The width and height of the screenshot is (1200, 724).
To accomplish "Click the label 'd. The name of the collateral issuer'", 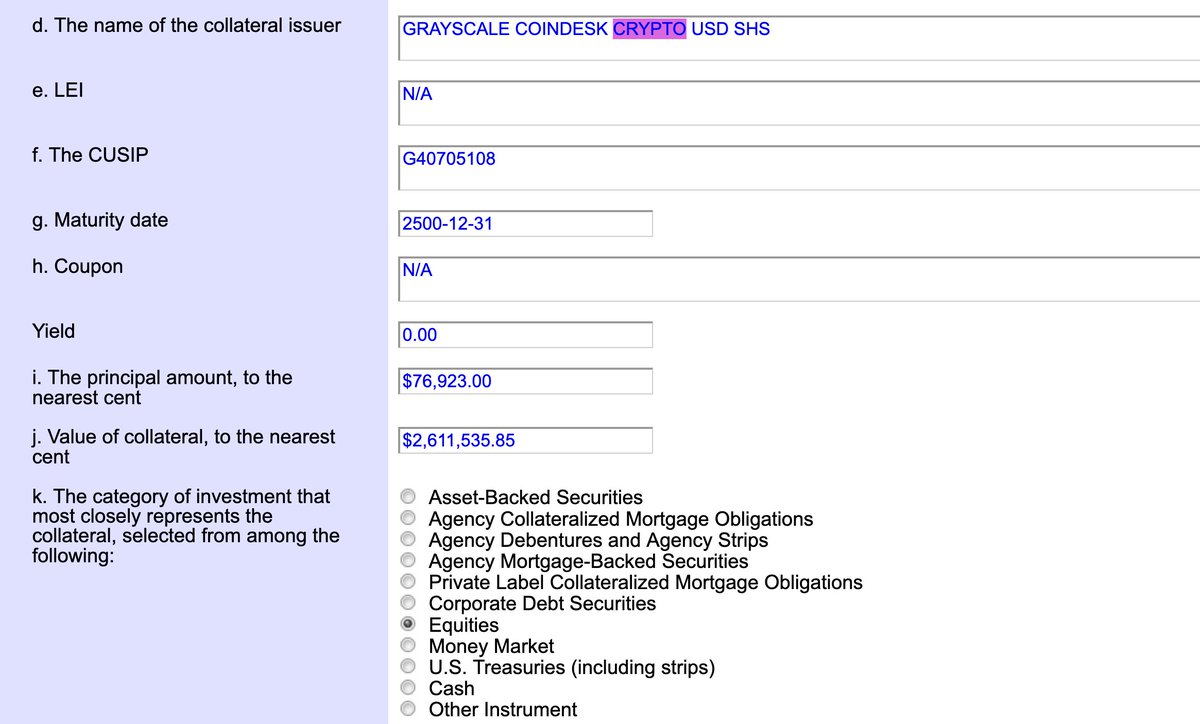I will click(186, 26).
